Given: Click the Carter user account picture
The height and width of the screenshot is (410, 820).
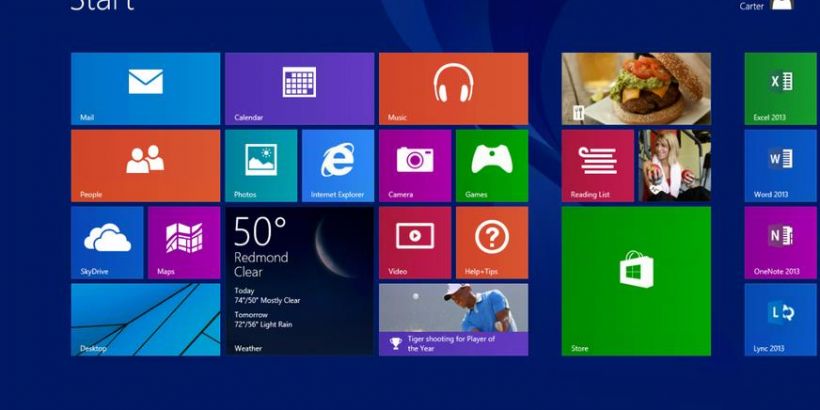Looking at the screenshot, I should 782,5.
